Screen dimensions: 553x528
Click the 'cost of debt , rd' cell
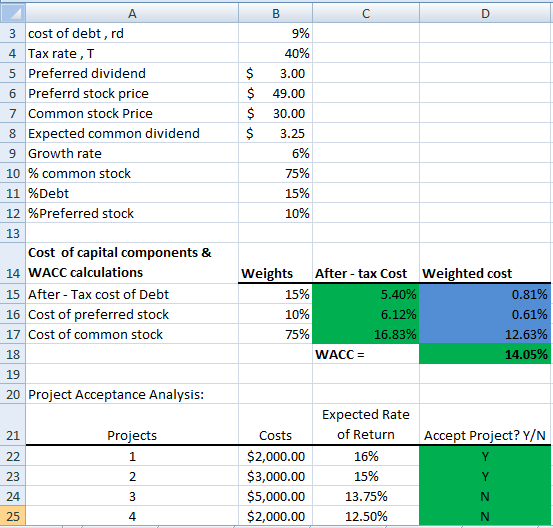(x=132, y=33)
